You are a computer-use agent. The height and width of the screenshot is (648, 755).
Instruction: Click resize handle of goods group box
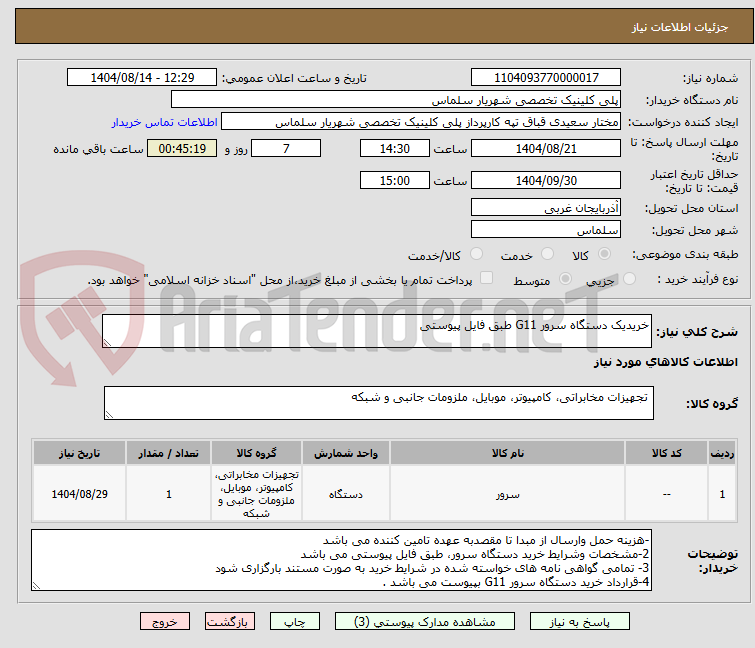click(x=109, y=415)
